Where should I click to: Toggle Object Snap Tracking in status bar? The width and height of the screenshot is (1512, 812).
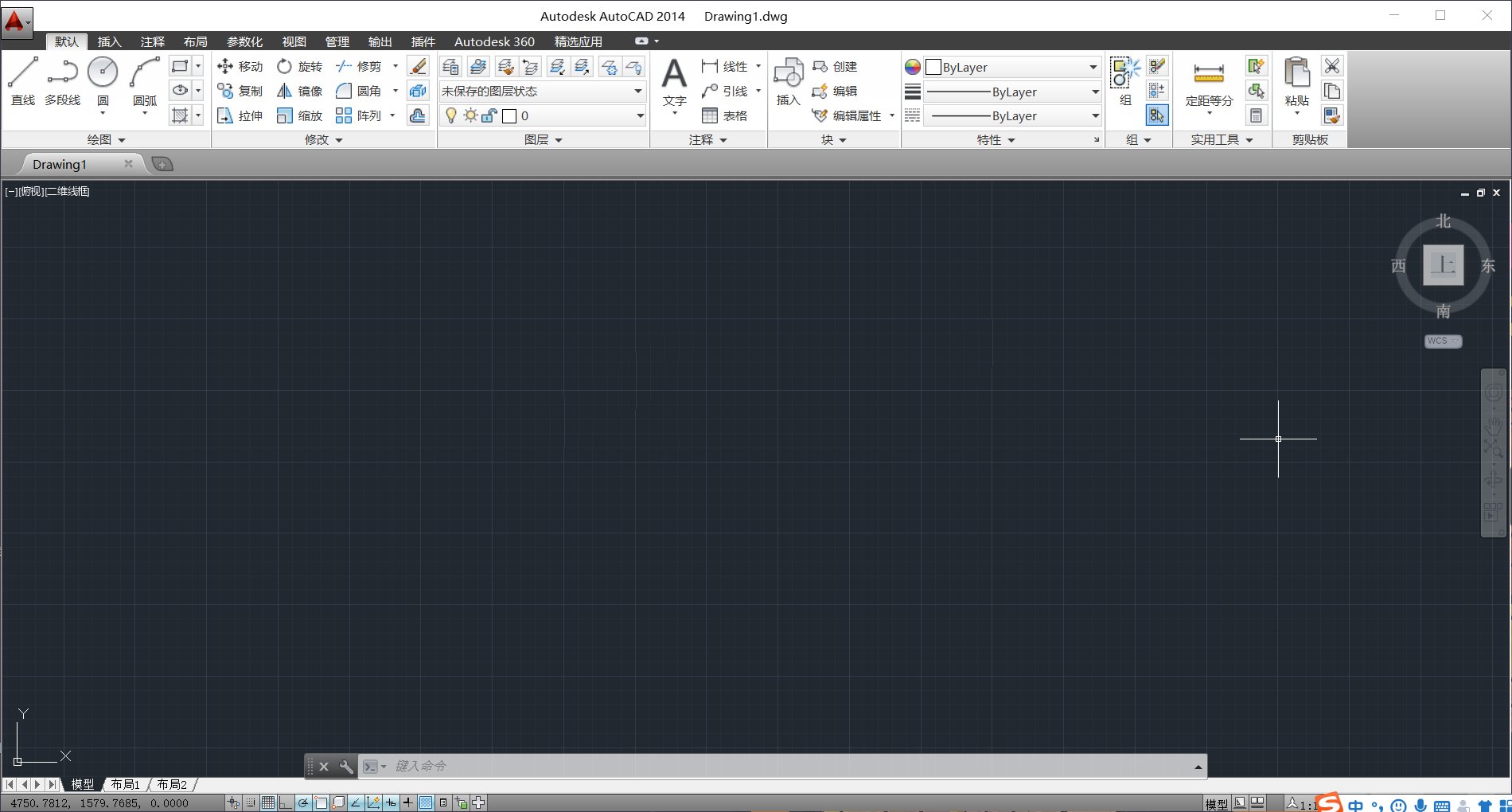[356, 802]
